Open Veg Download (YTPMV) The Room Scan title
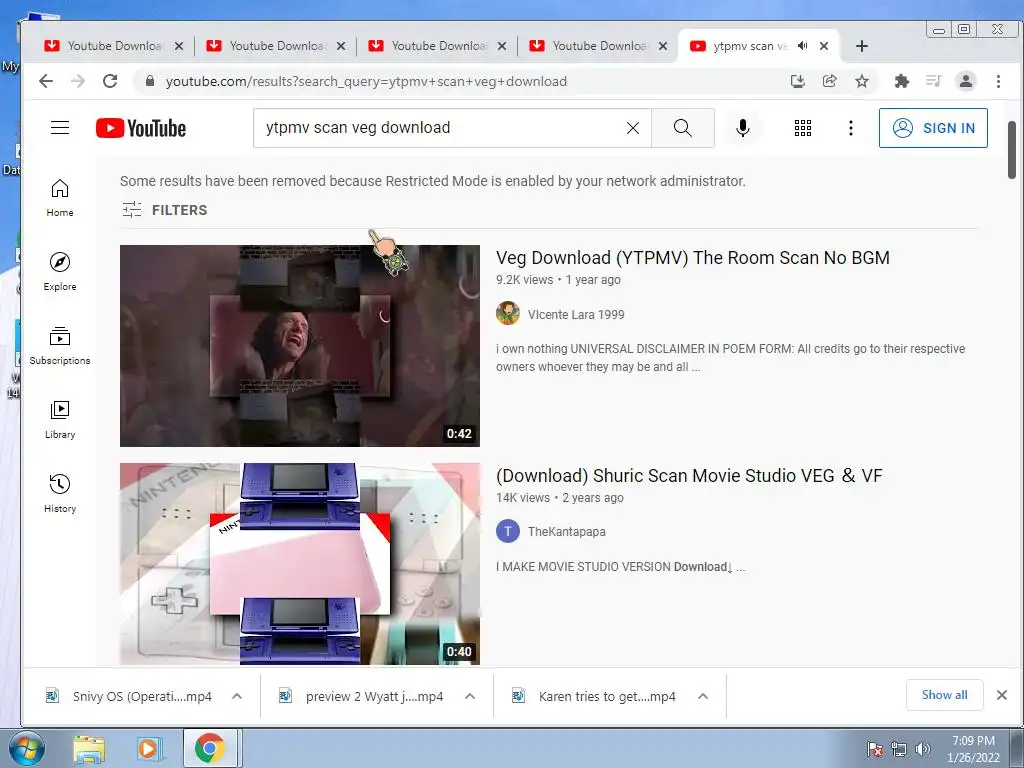Image resolution: width=1024 pixels, height=768 pixels. tap(692, 258)
